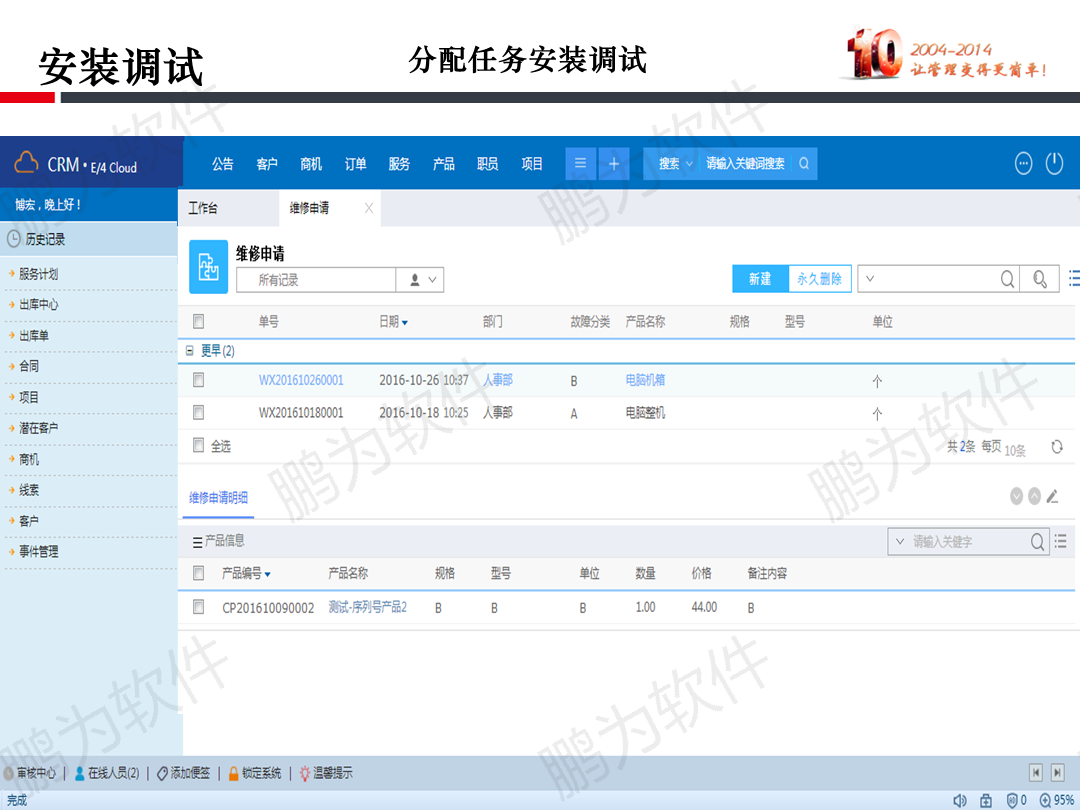Toggle the header checkbox of repair list

198,321
